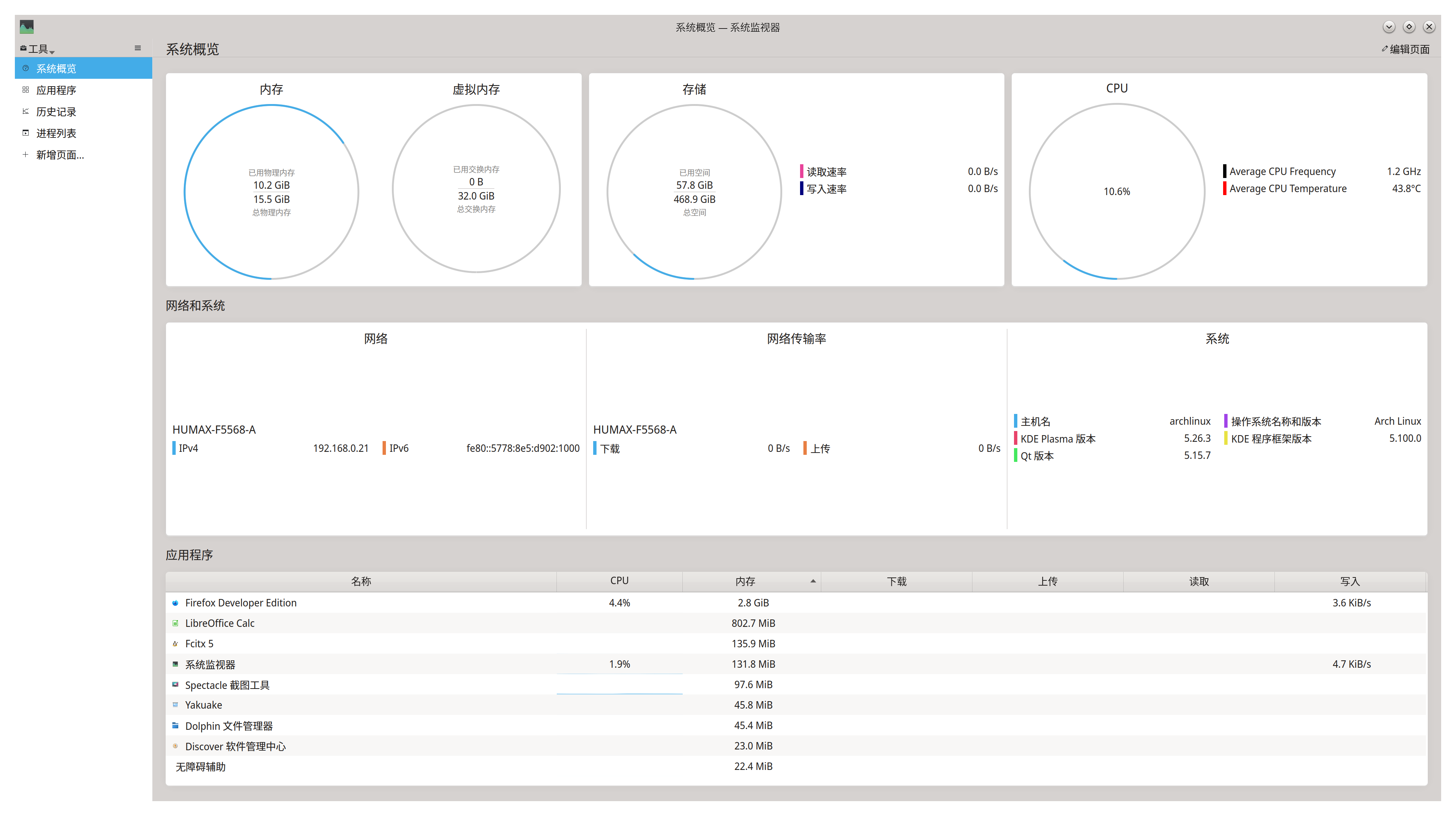Click the Dolphin 文件管理器 folder icon
This screenshot has width=1456, height=816.
pos(175,726)
